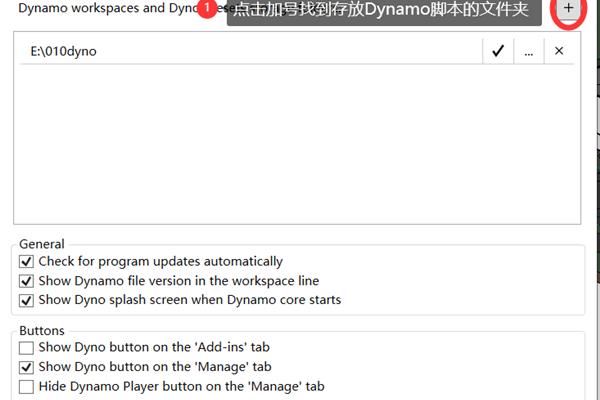This screenshot has height=400, width=600.
Task: Enable Show Dyno button on 'Add-ins' tab
Action: (x=26, y=348)
